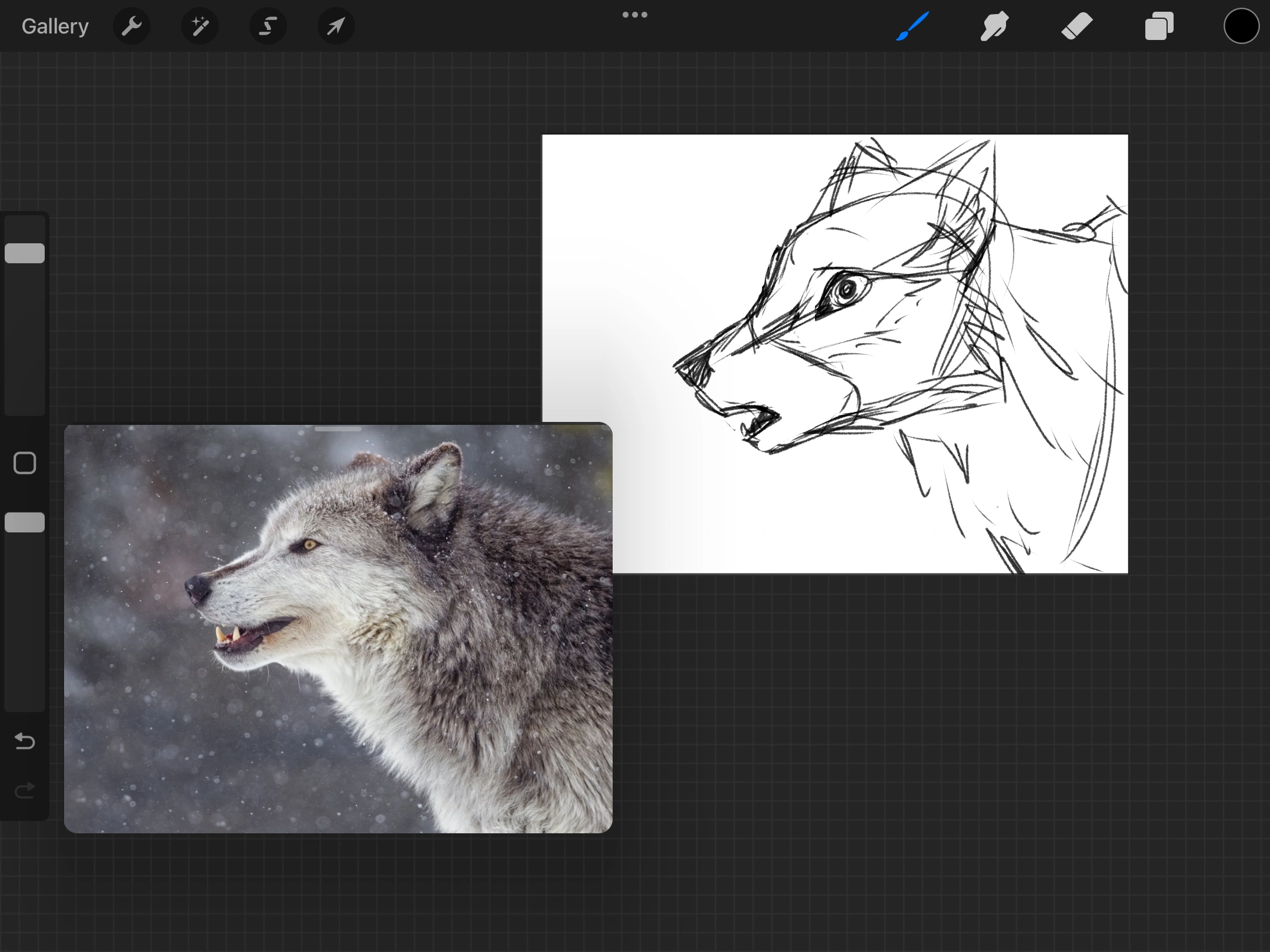The image size is (1270, 952).
Task: Activate the Transform arrow tool
Action: coord(336,26)
